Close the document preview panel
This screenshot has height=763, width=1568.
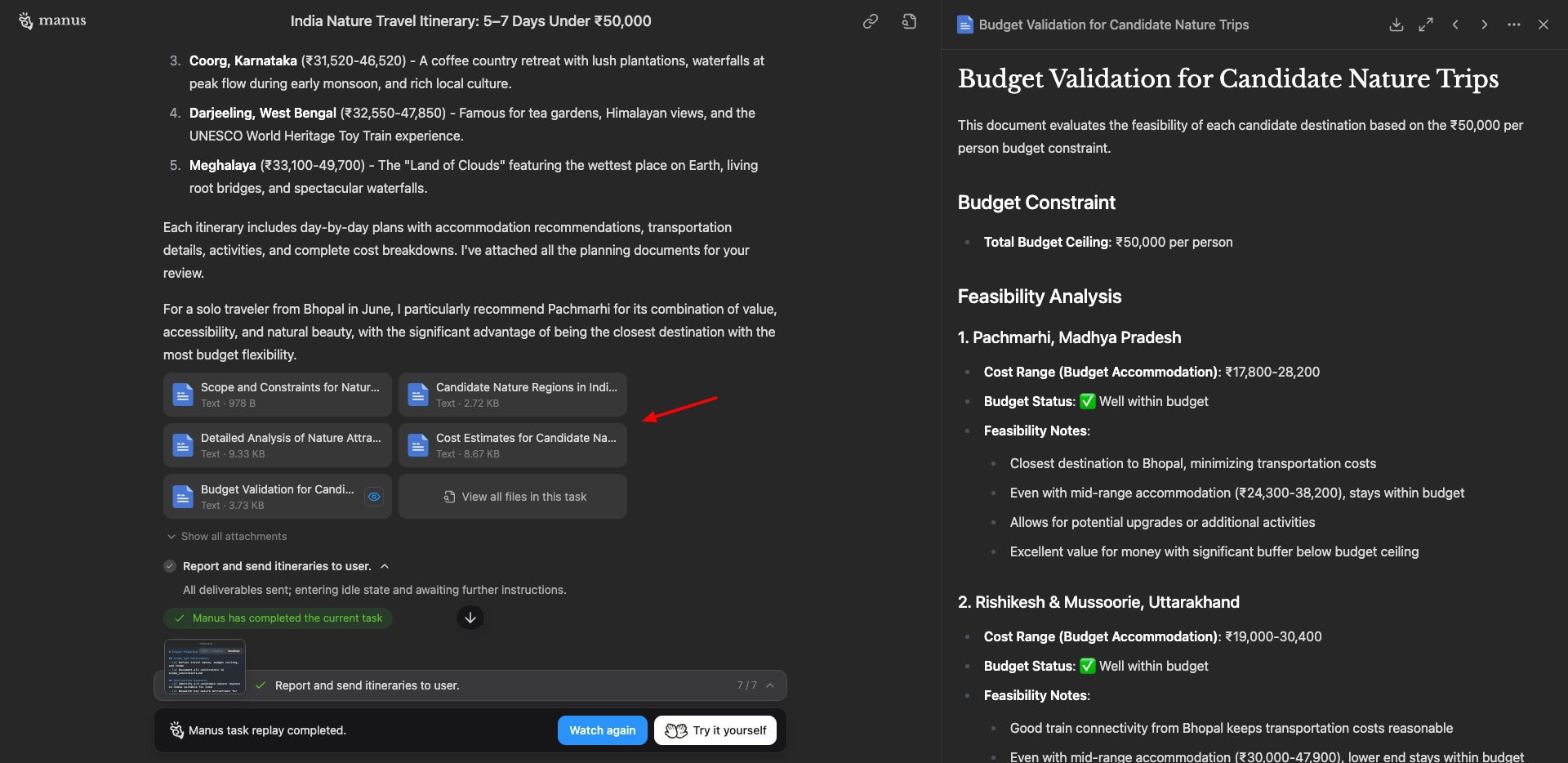tap(1543, 25)
